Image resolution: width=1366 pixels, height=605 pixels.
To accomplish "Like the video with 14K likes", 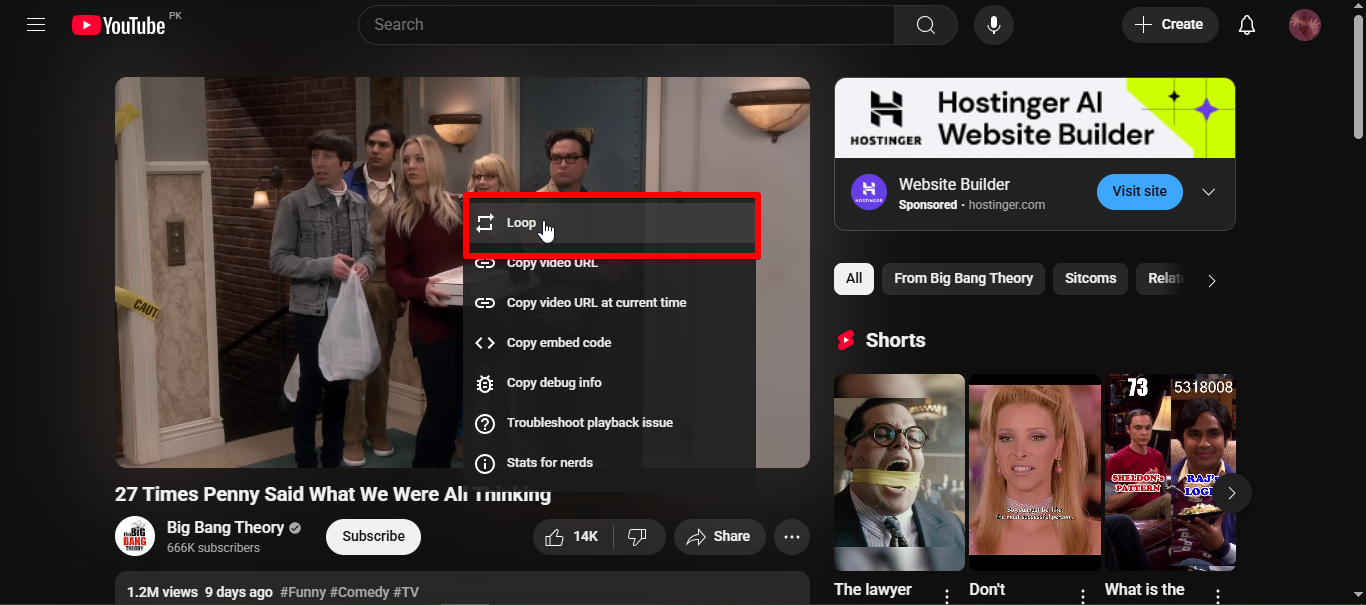I will point(572,537).
